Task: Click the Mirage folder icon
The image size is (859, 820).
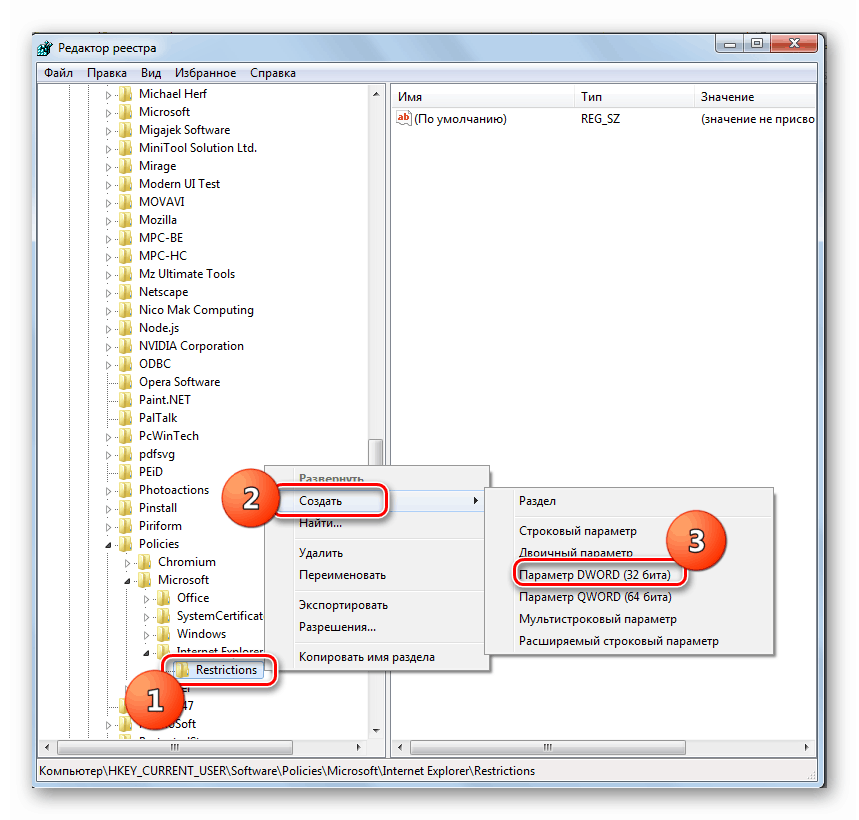Action: point(126,166)
